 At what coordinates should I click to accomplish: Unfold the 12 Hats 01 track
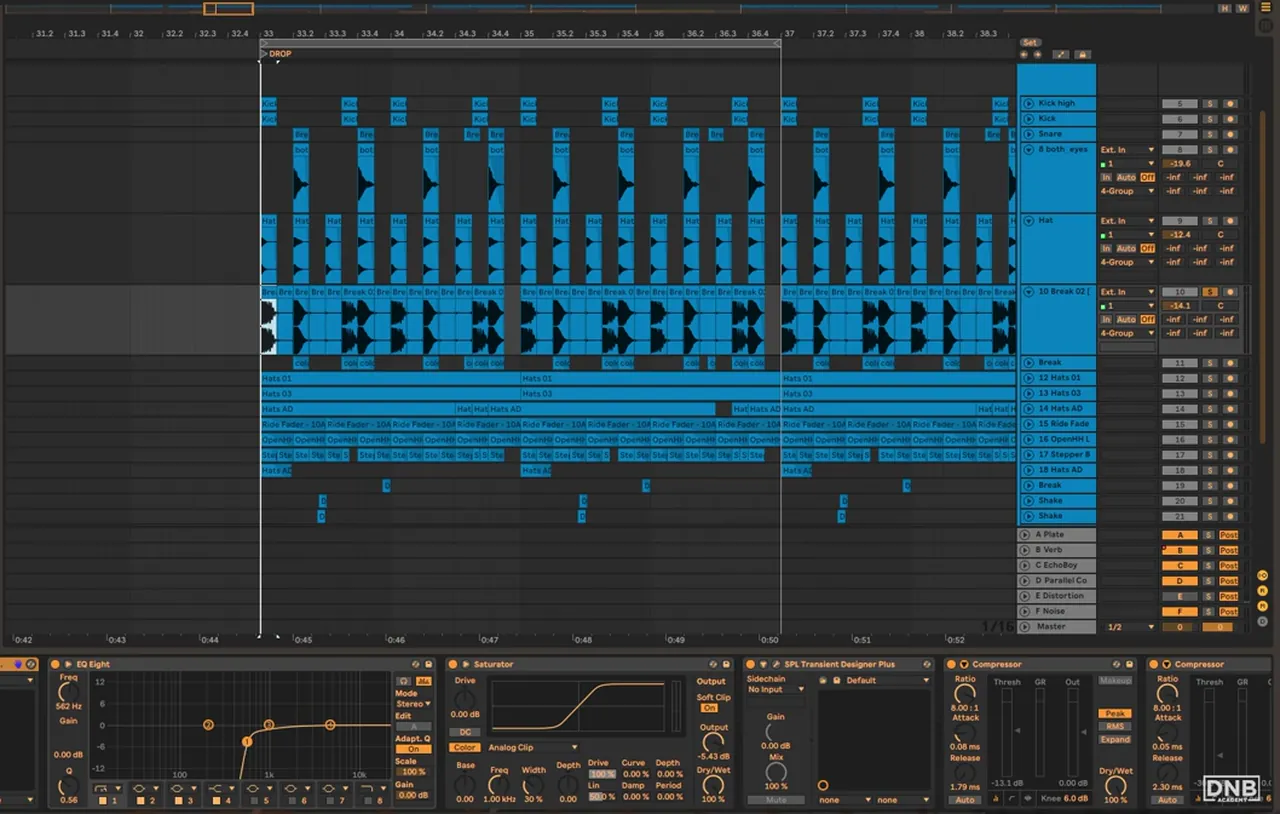(x=1028, y=378)
